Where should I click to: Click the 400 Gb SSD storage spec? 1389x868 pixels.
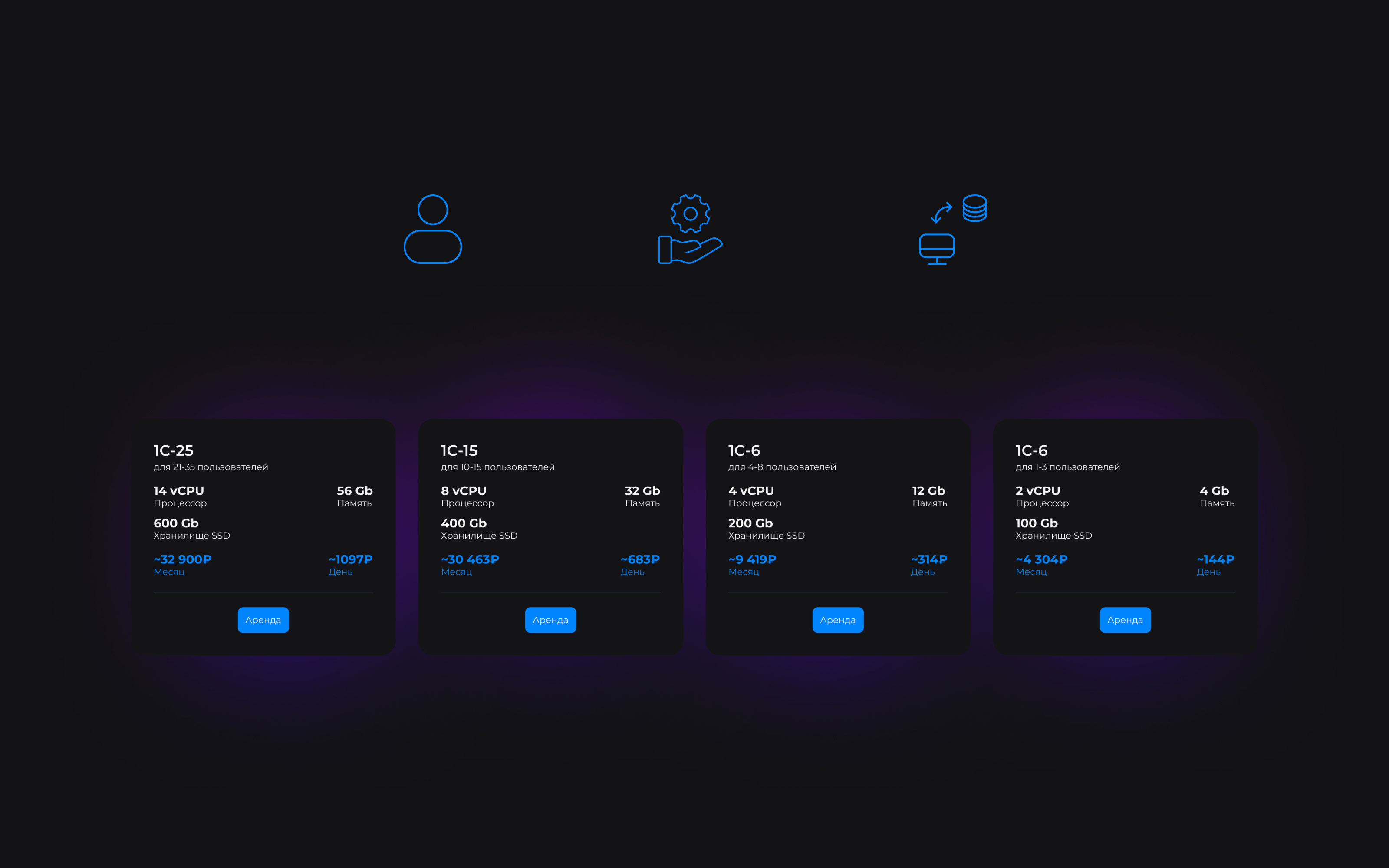click(x=464, y=523)
